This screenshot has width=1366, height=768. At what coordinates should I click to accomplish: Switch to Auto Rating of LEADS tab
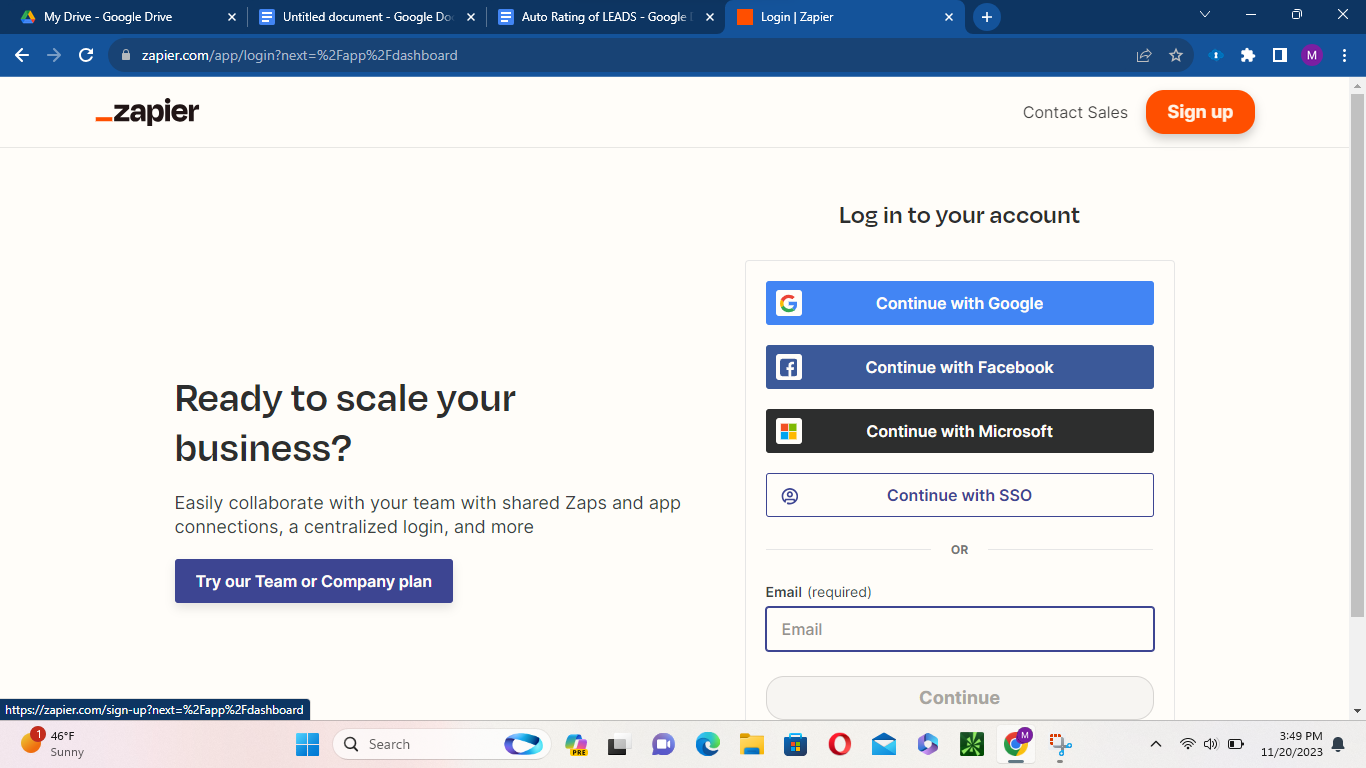[606, 17]
